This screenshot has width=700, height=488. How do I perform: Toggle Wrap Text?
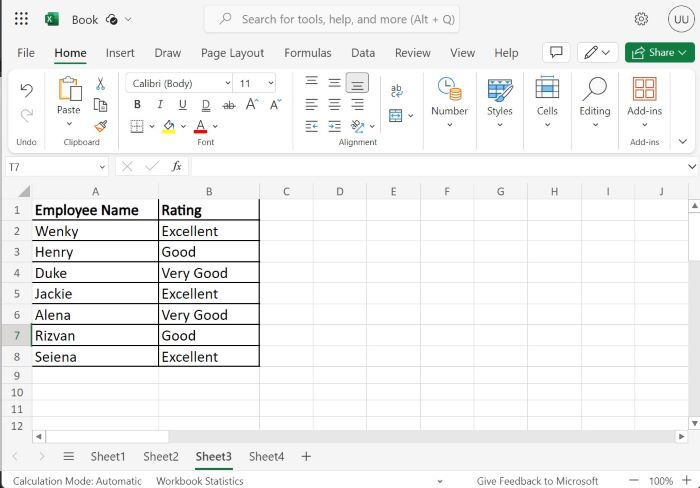point(396,90)
